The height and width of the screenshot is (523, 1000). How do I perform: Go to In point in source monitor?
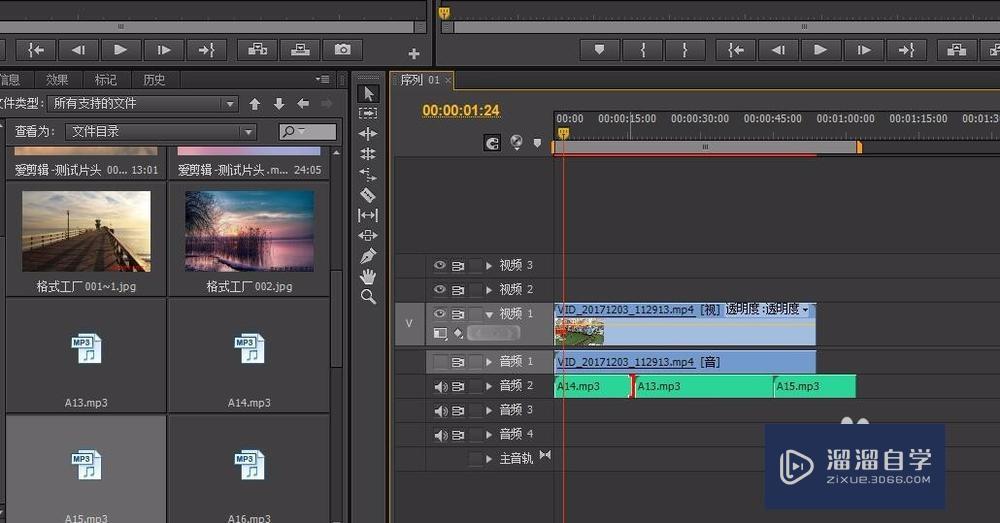pos(36,49)
